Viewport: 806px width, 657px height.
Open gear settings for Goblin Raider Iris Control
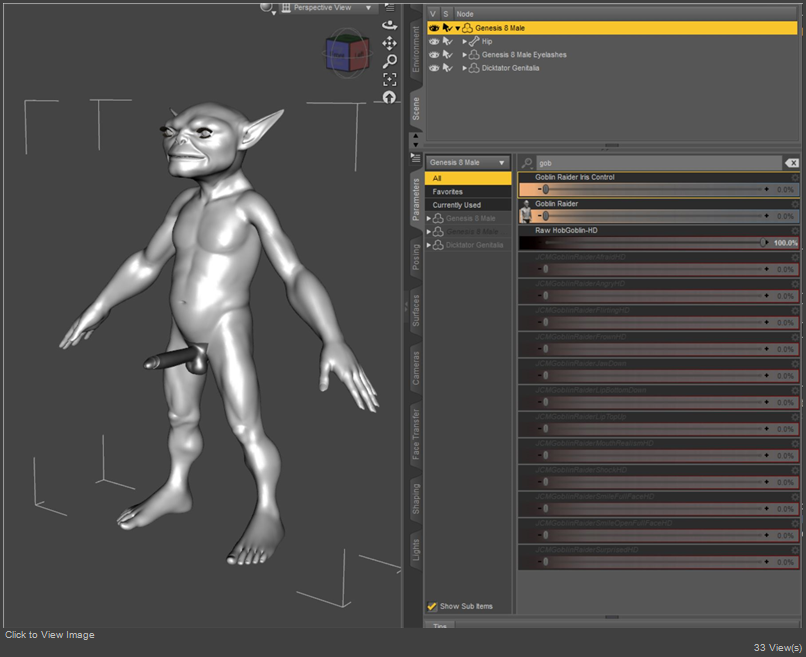click(x=795, y=177)
